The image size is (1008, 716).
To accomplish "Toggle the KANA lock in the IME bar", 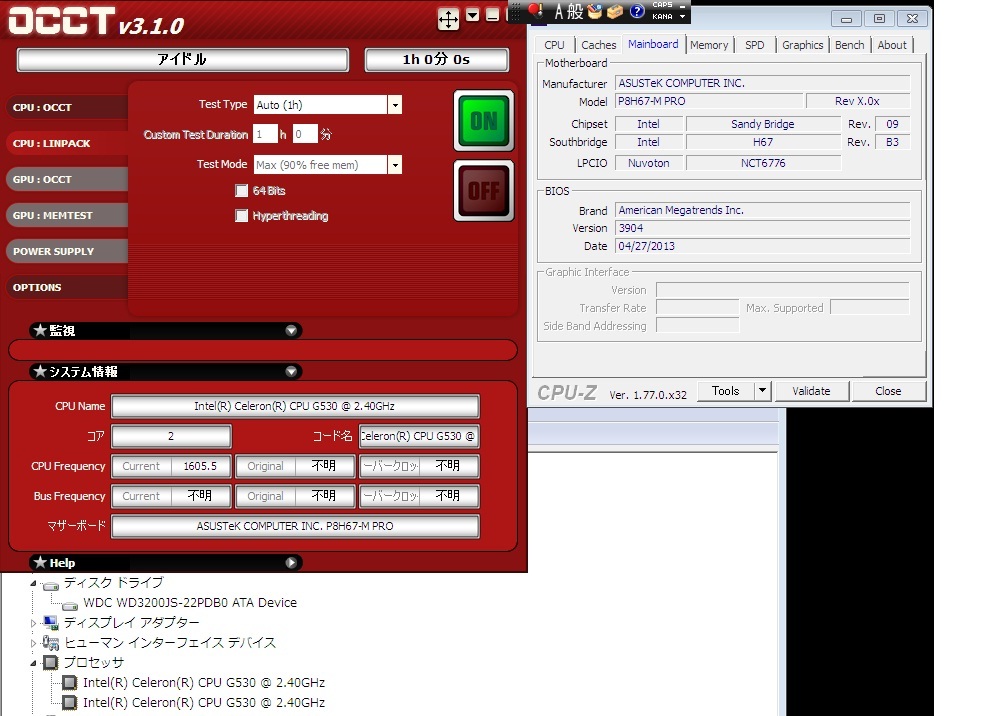I will point(662,17).
